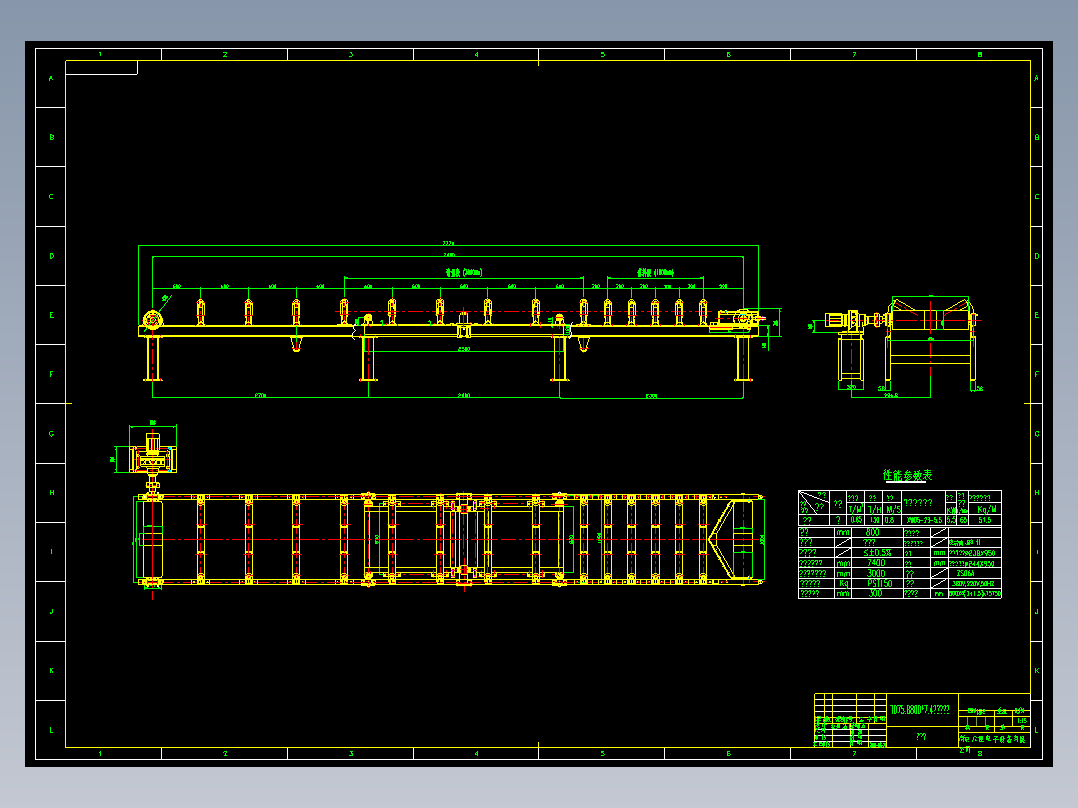Click the head drive unit in elevation view
The image size is (1078, 808).
[x=738, y=320]
